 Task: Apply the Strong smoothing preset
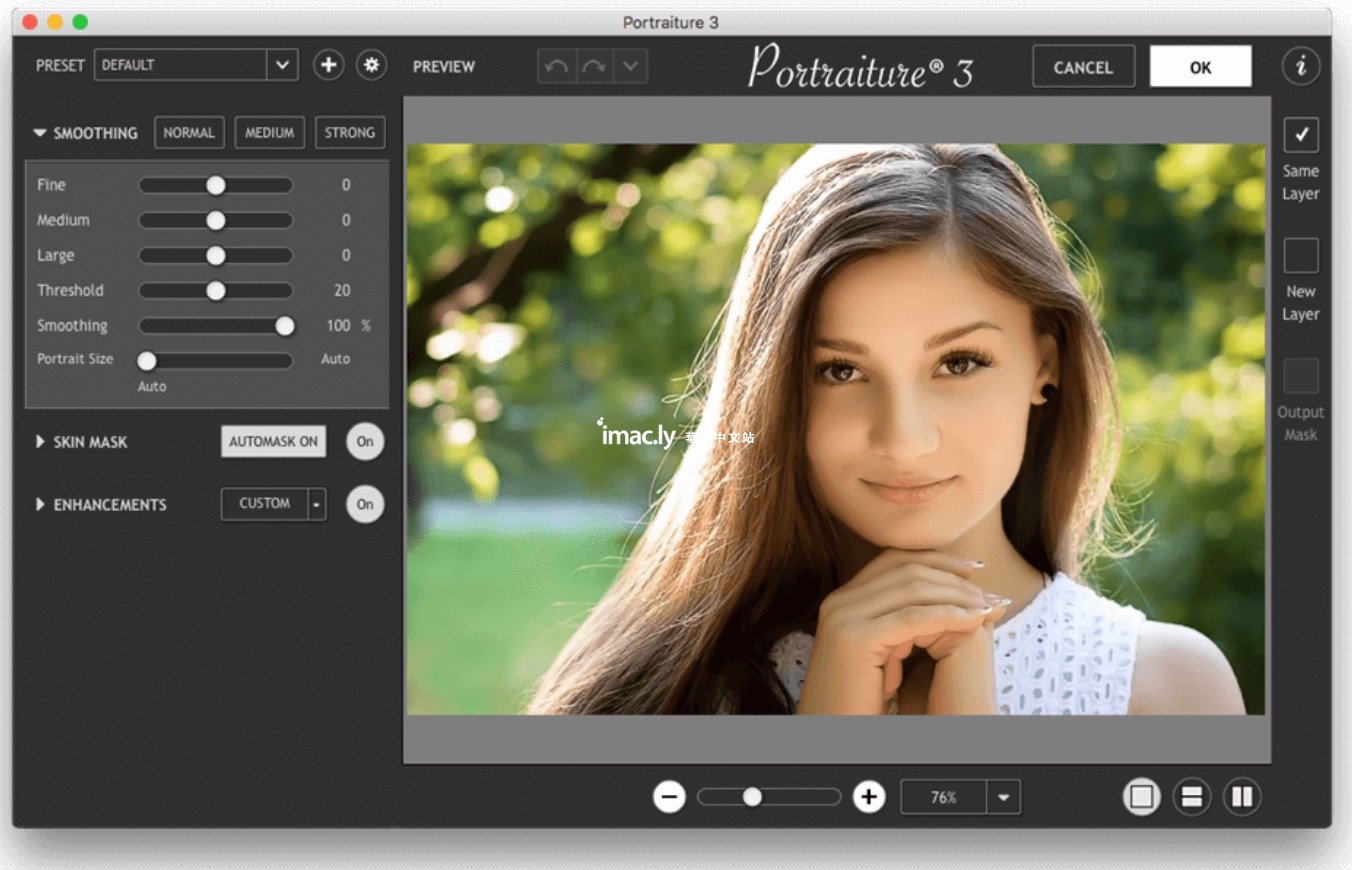pyautogui.click(x=350, y=132)
